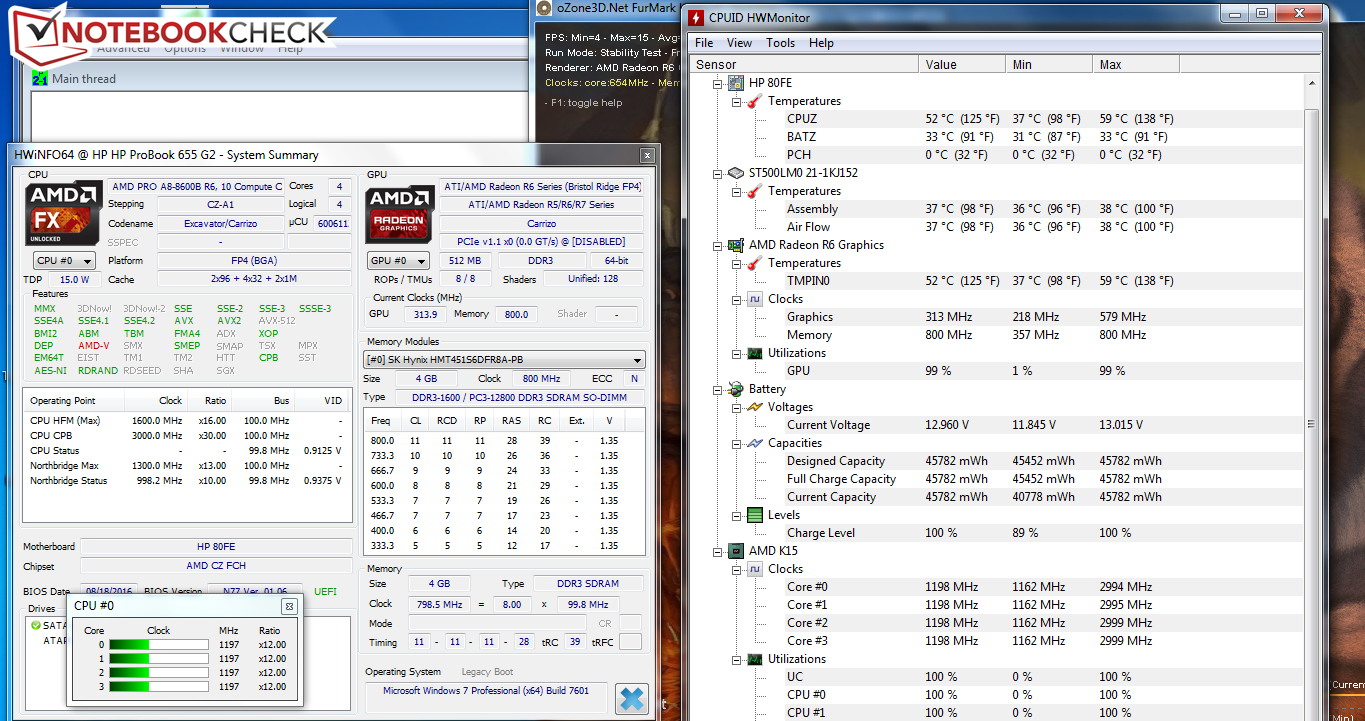Select the Core #2 clock row
This screenshot has height=721, width=1365.
pyautogui.click(x=998, y=623)
